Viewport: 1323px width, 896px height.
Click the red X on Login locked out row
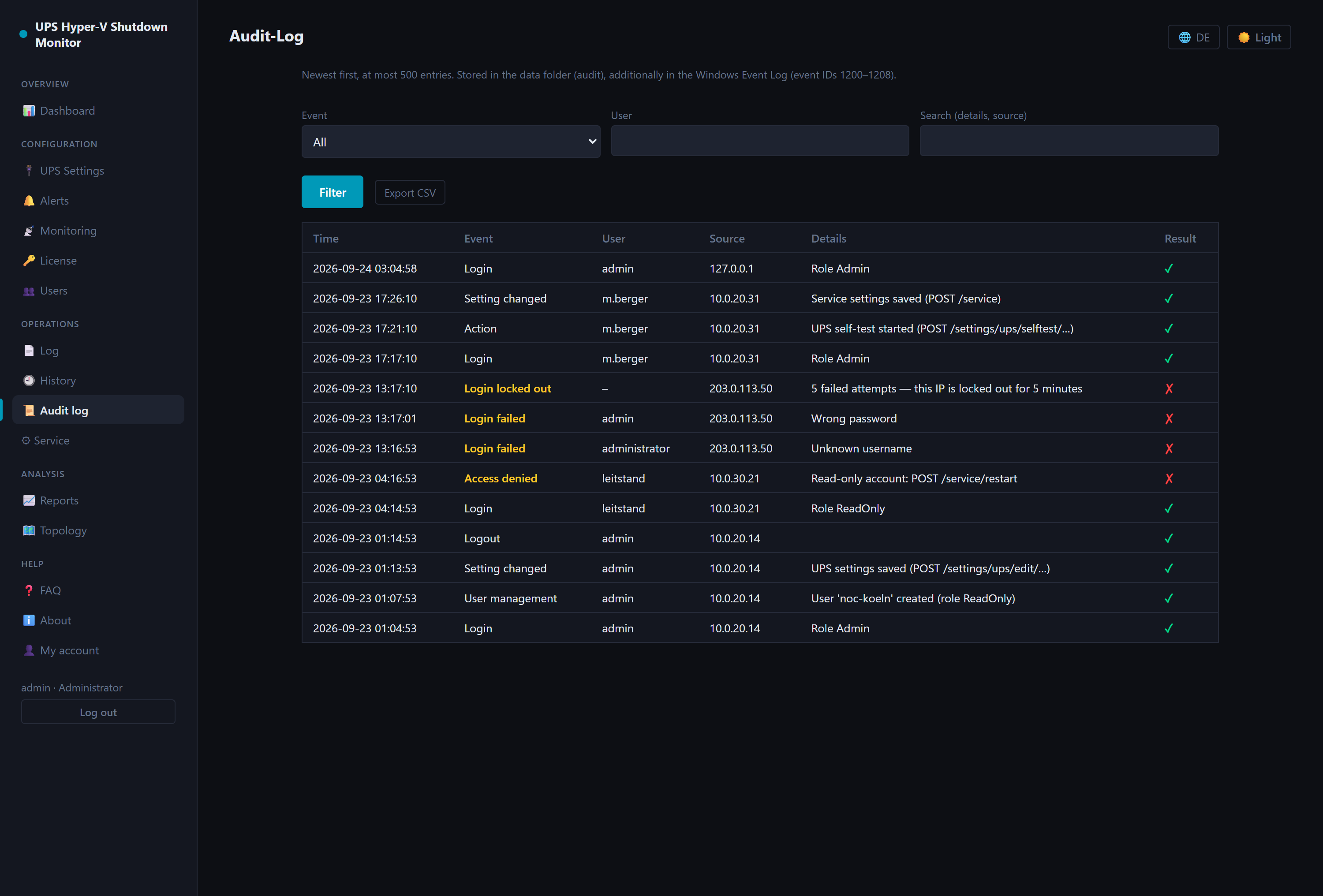pyautogui.click(x=1169, y=389)
